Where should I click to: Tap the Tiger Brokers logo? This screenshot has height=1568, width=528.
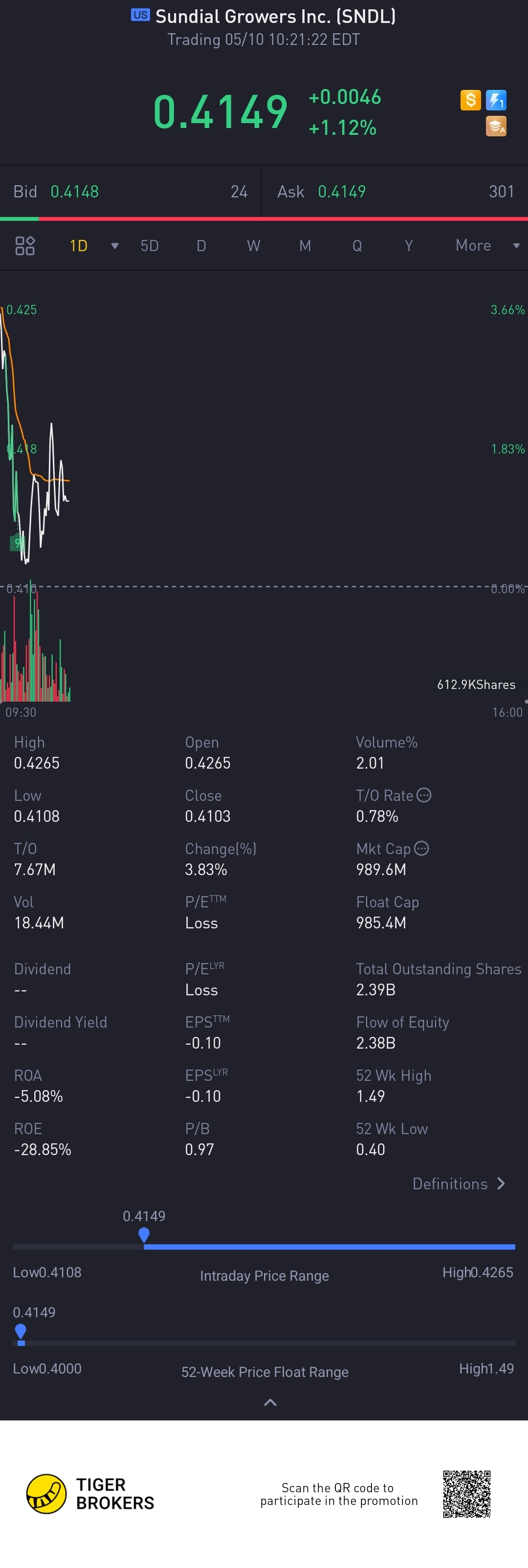[90, 1494]
